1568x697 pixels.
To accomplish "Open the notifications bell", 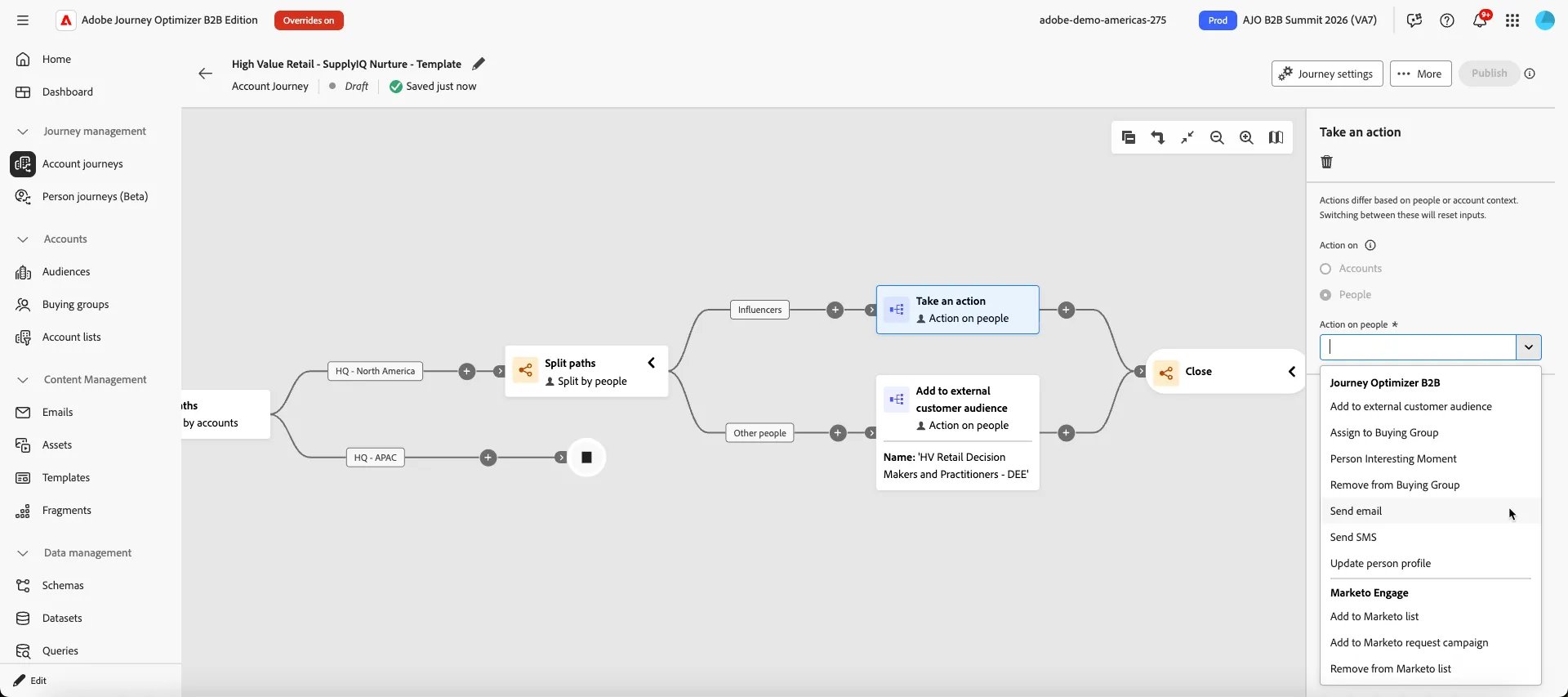I will click(x=1480, y=20).
